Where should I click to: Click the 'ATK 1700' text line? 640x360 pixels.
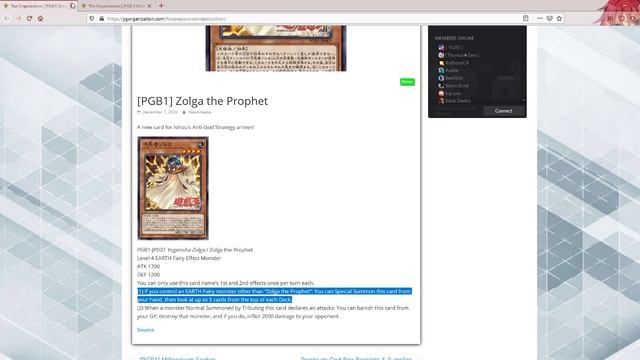(x=149, y=266)
